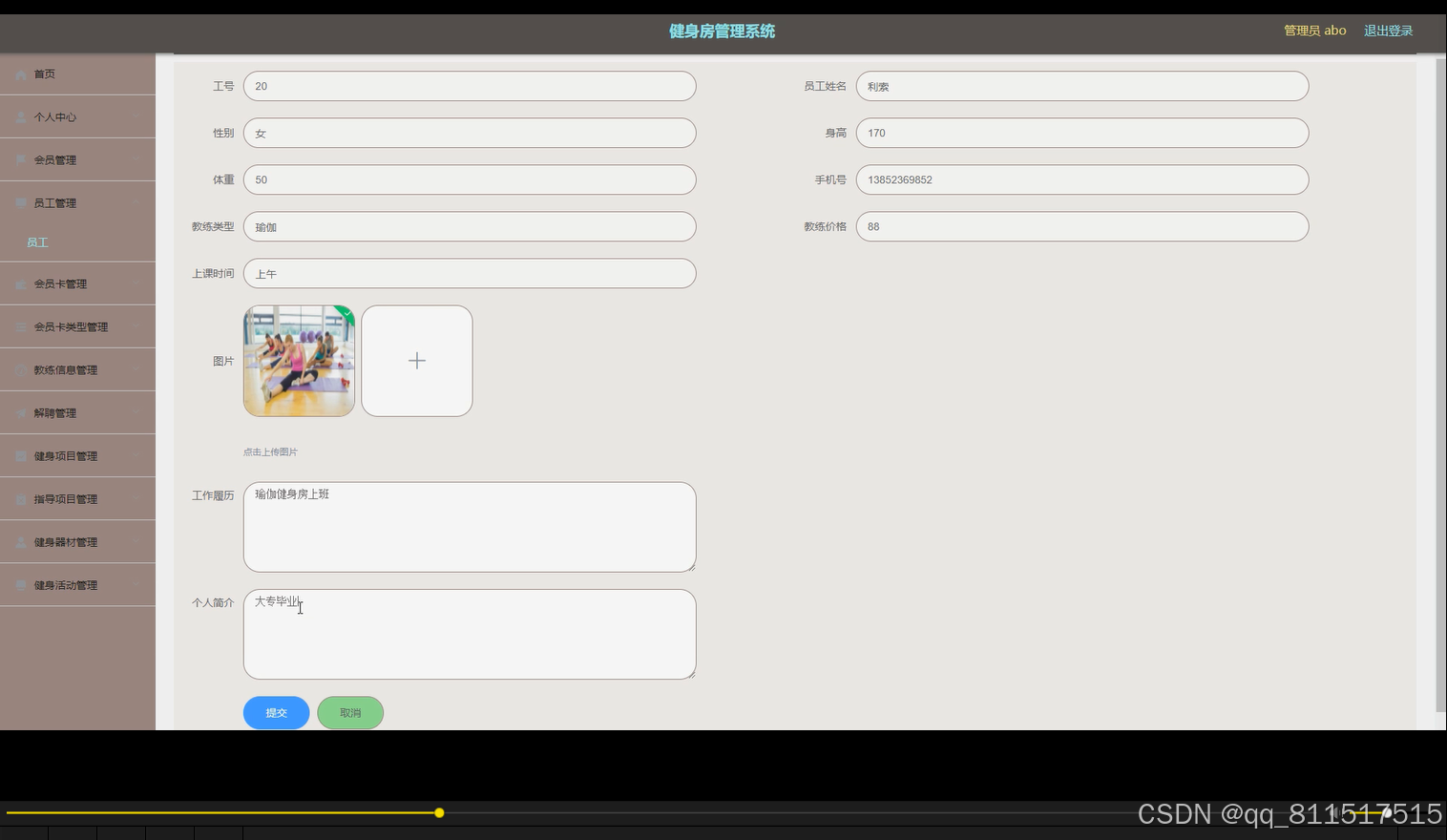Image resolution: width=1447 pixels, height=840 pixels.
Task: Click the uploaded yoga class photo thumbnail
Action: pos(299,361)
